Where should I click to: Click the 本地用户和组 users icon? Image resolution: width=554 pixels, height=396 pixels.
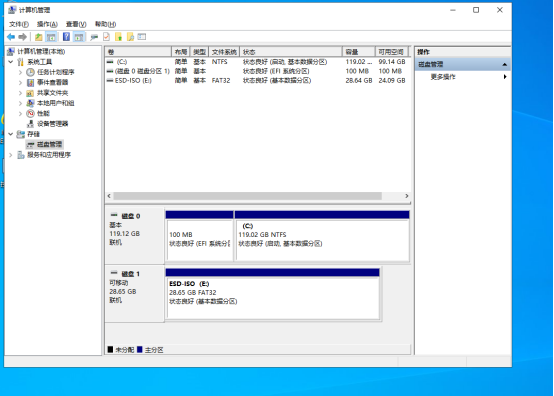coord(30,103)
